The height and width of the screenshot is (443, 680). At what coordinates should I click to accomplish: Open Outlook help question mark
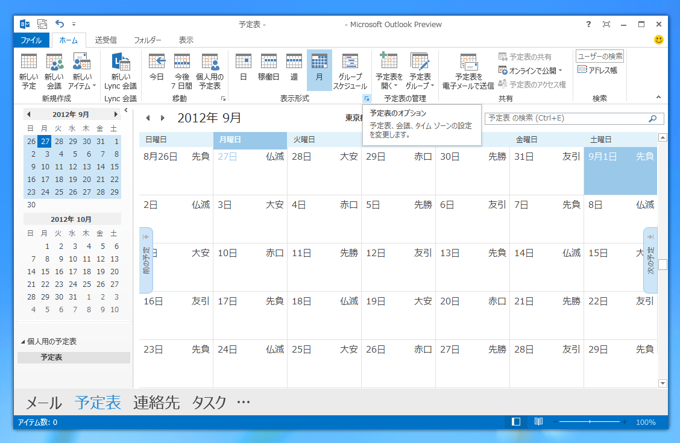(x=588, y=24)
